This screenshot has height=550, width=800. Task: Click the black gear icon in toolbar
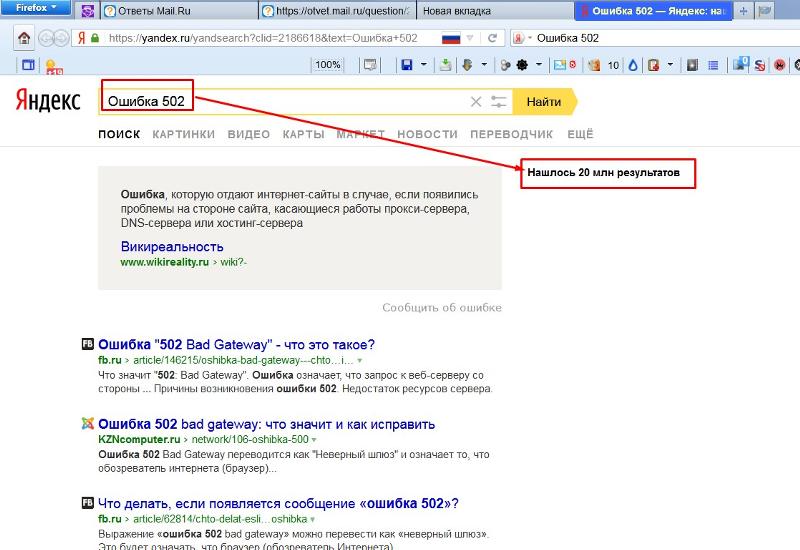pyautogui.click(x=522, y=65)
